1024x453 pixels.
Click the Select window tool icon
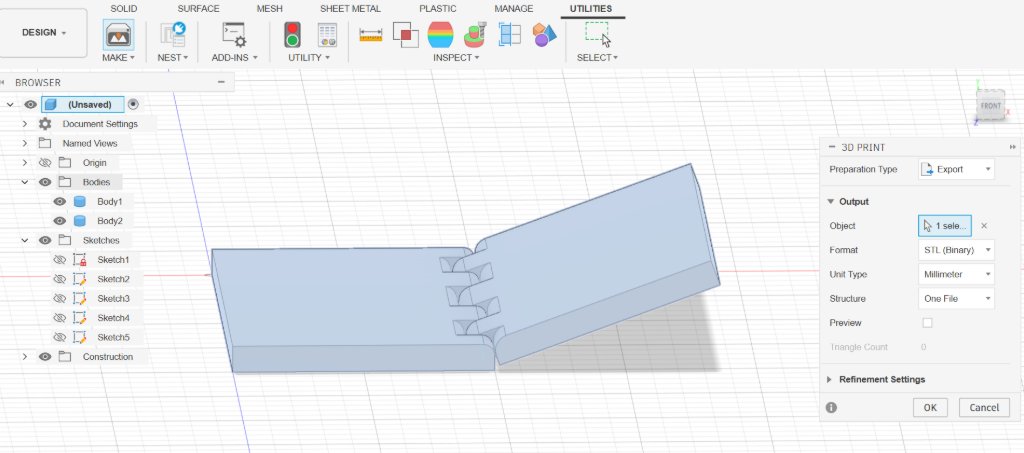tap(598, 35)
